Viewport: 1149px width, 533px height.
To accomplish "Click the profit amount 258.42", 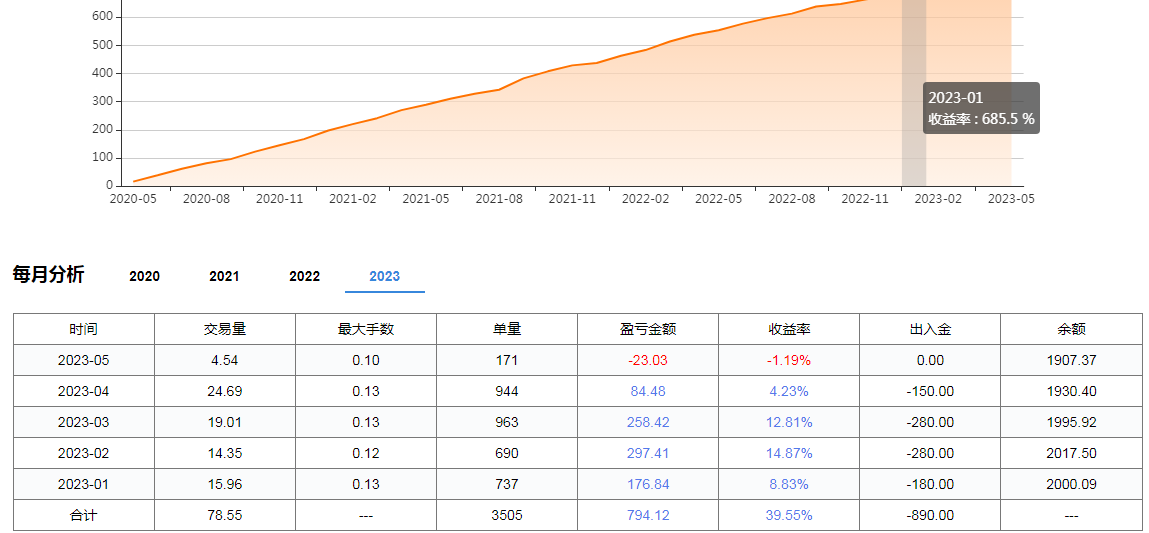I will [x=648, y=422].
